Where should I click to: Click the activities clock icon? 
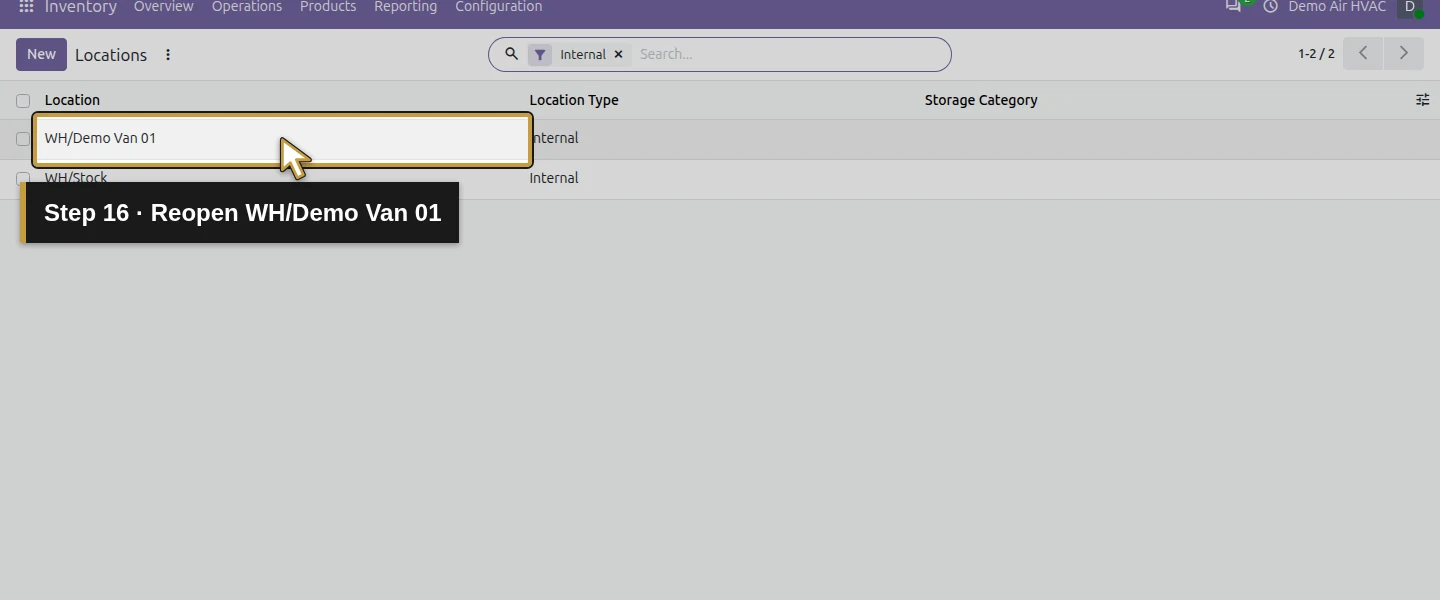click(1270, 7)
